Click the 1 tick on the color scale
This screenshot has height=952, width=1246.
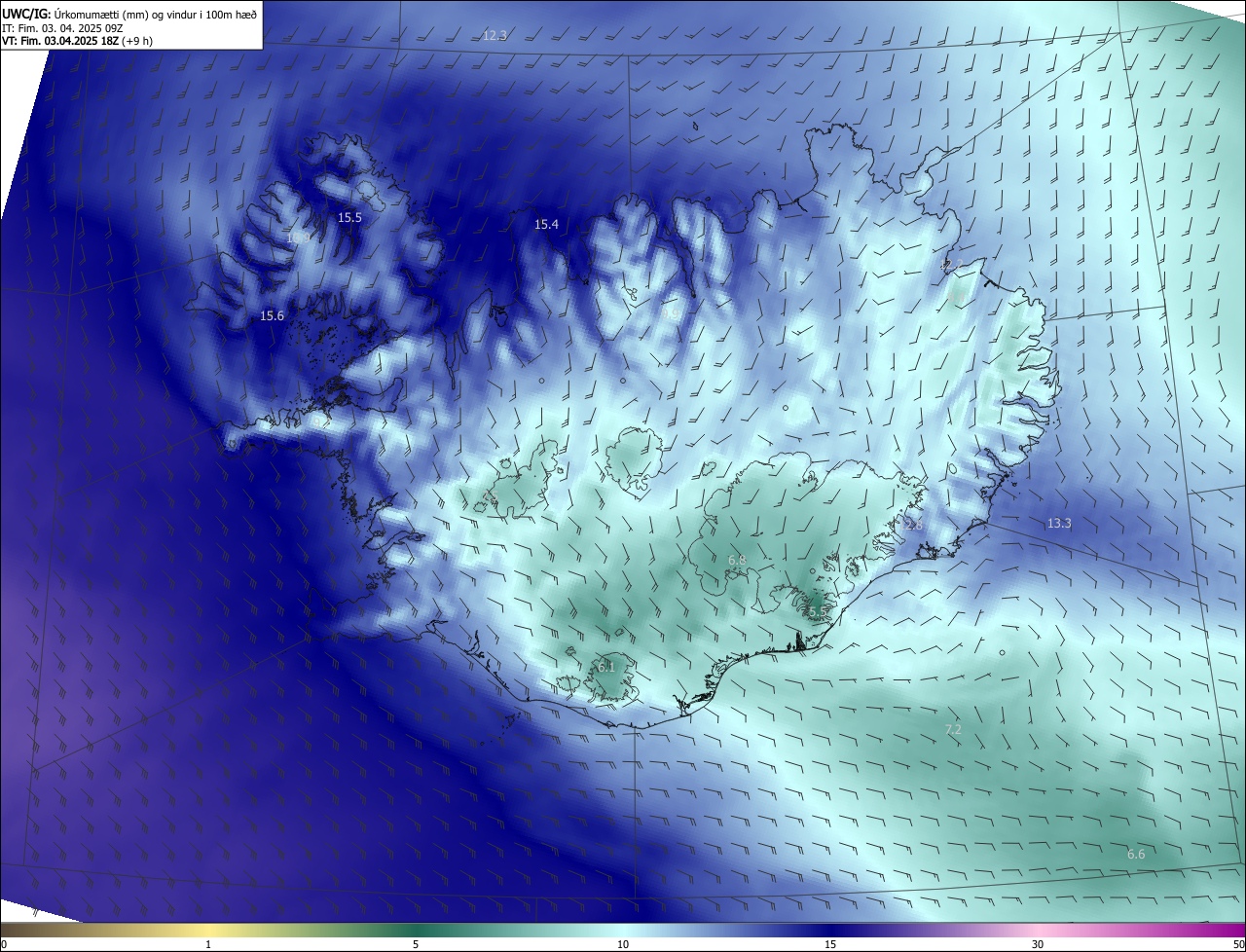[x=208, y=944]
